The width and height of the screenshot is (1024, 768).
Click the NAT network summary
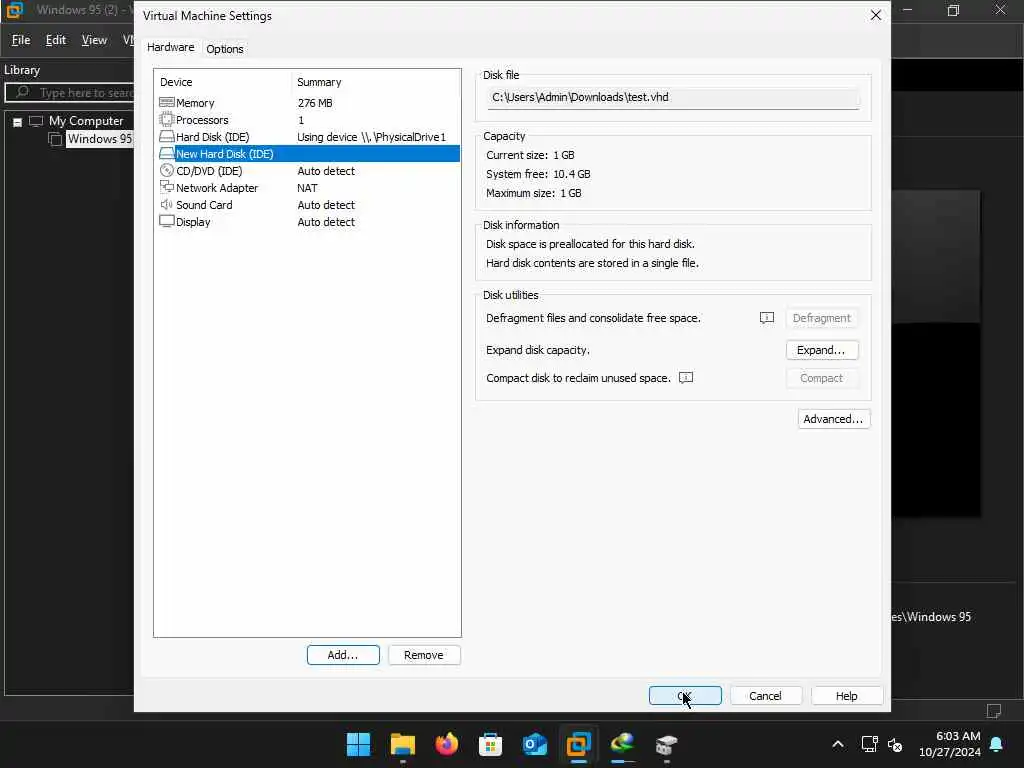click(307, 188)
